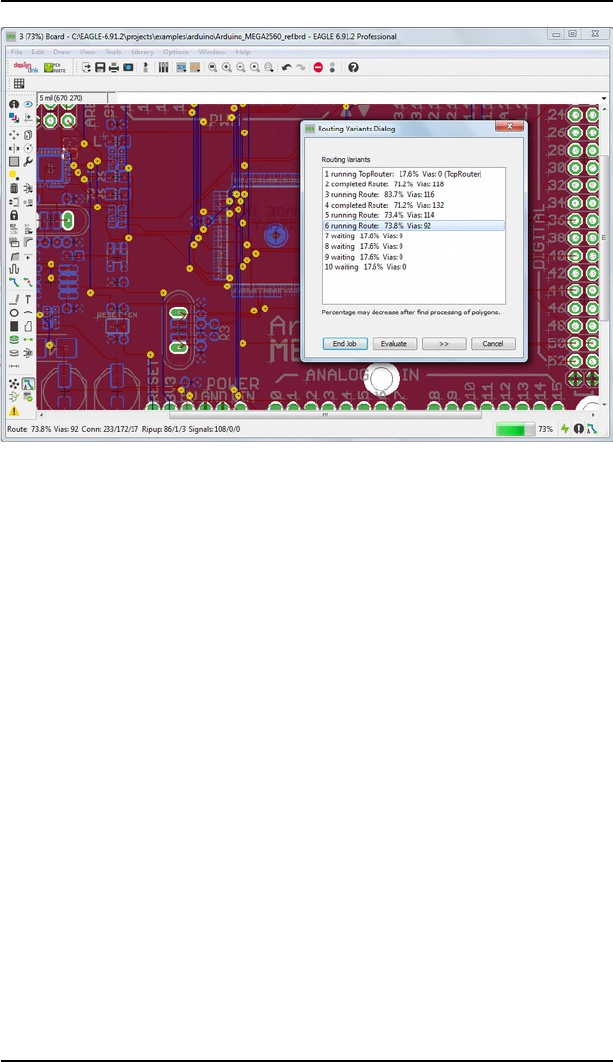Open the Display layers tool
The width and height of the screenshot is (613, 1062).
click(x=14, y=118)
